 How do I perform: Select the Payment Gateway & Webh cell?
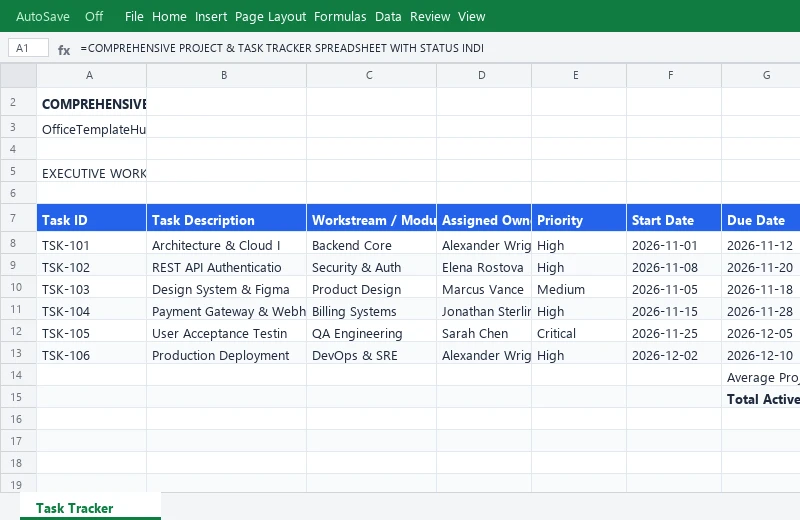227,309
